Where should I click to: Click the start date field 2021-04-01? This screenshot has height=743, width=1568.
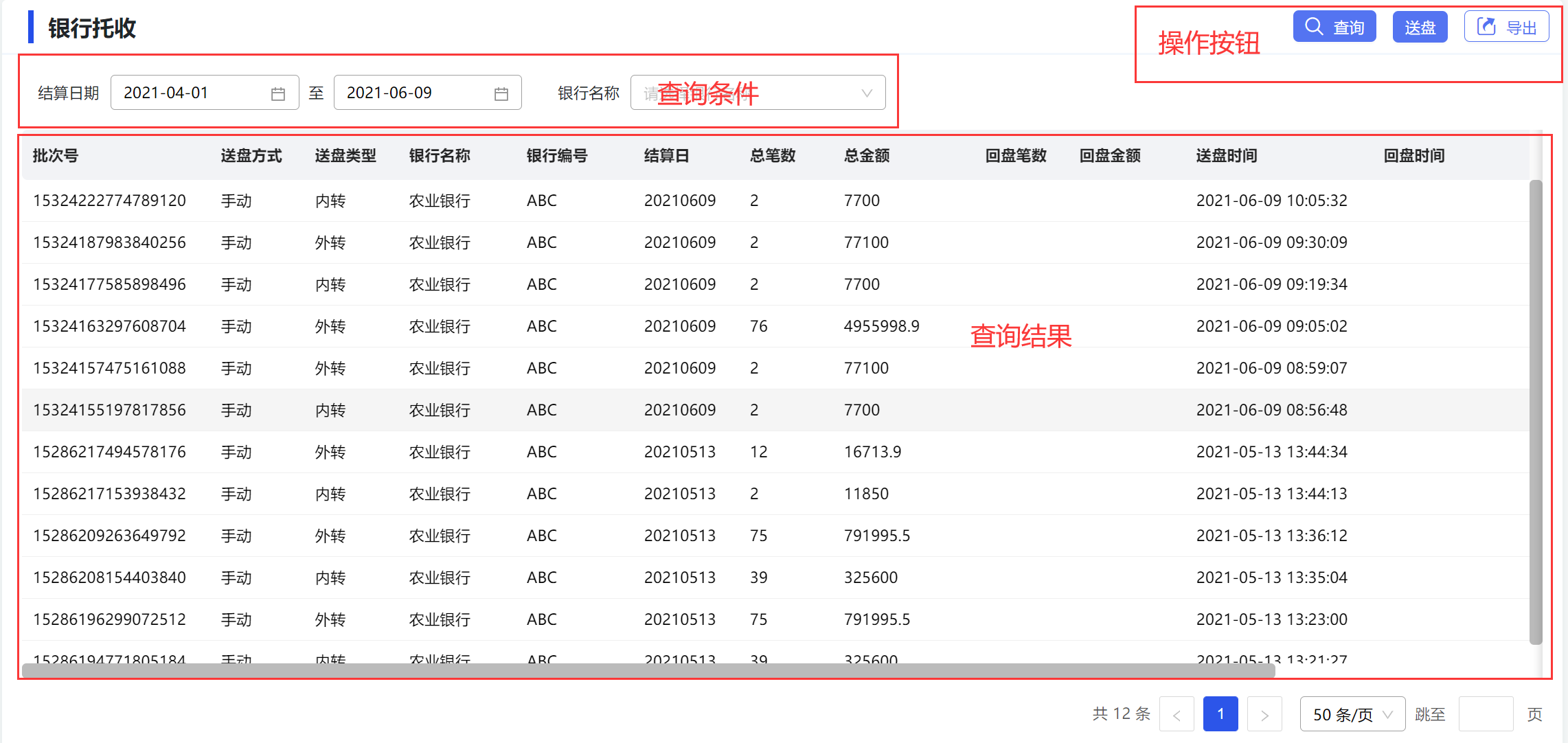[x=205, y=93]
